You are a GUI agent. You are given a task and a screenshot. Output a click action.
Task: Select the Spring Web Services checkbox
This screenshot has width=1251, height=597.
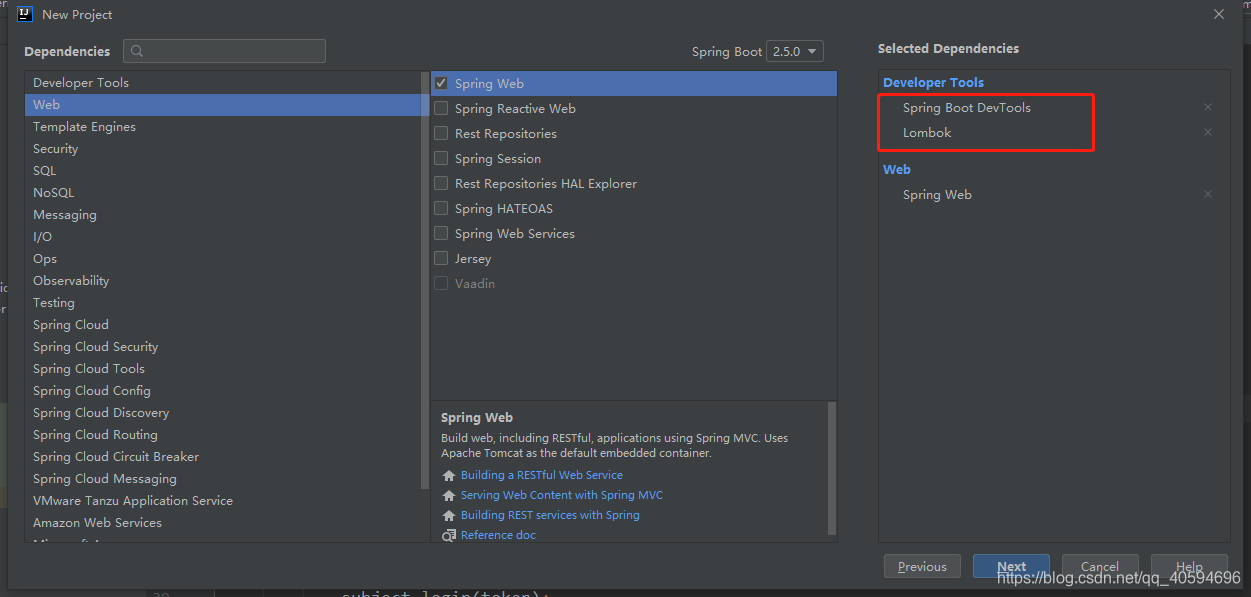(x=441, y=233)
